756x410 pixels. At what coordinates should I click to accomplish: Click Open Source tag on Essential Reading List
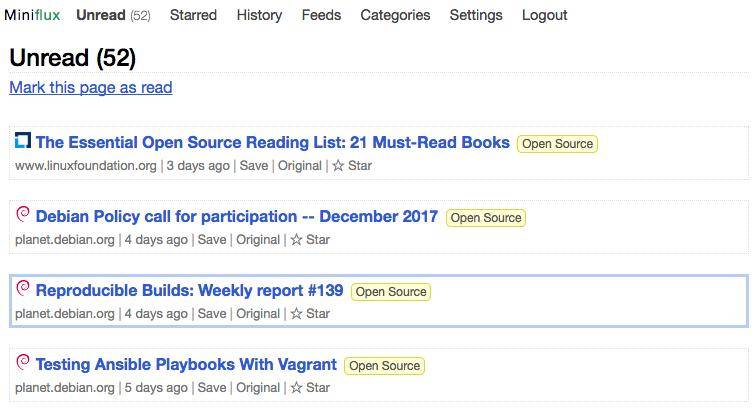557,144
